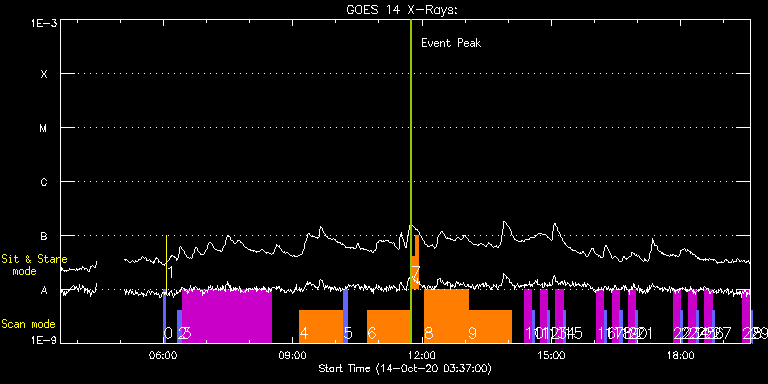Select the large magenta scan block labeled 3
The width and height of the screenshot is (768, 384).
[x=227, y=316]
